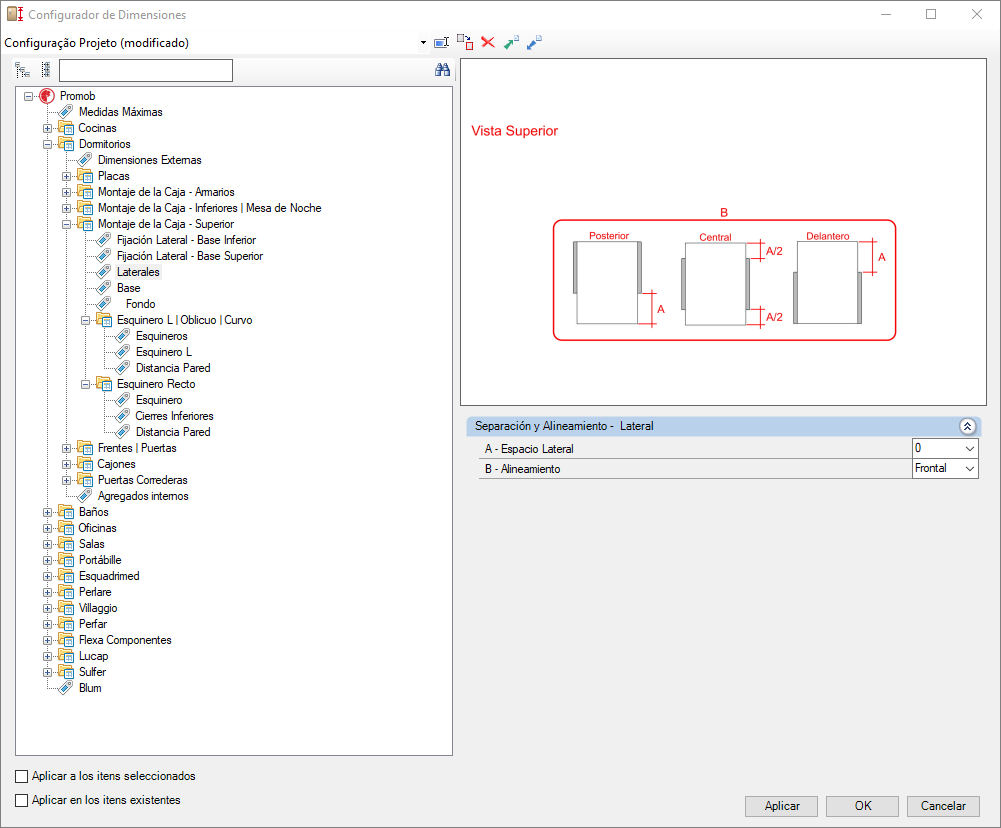Select Fijación Lateral - Base Superior
This screenshot has height=828, width=1001.
190,256
